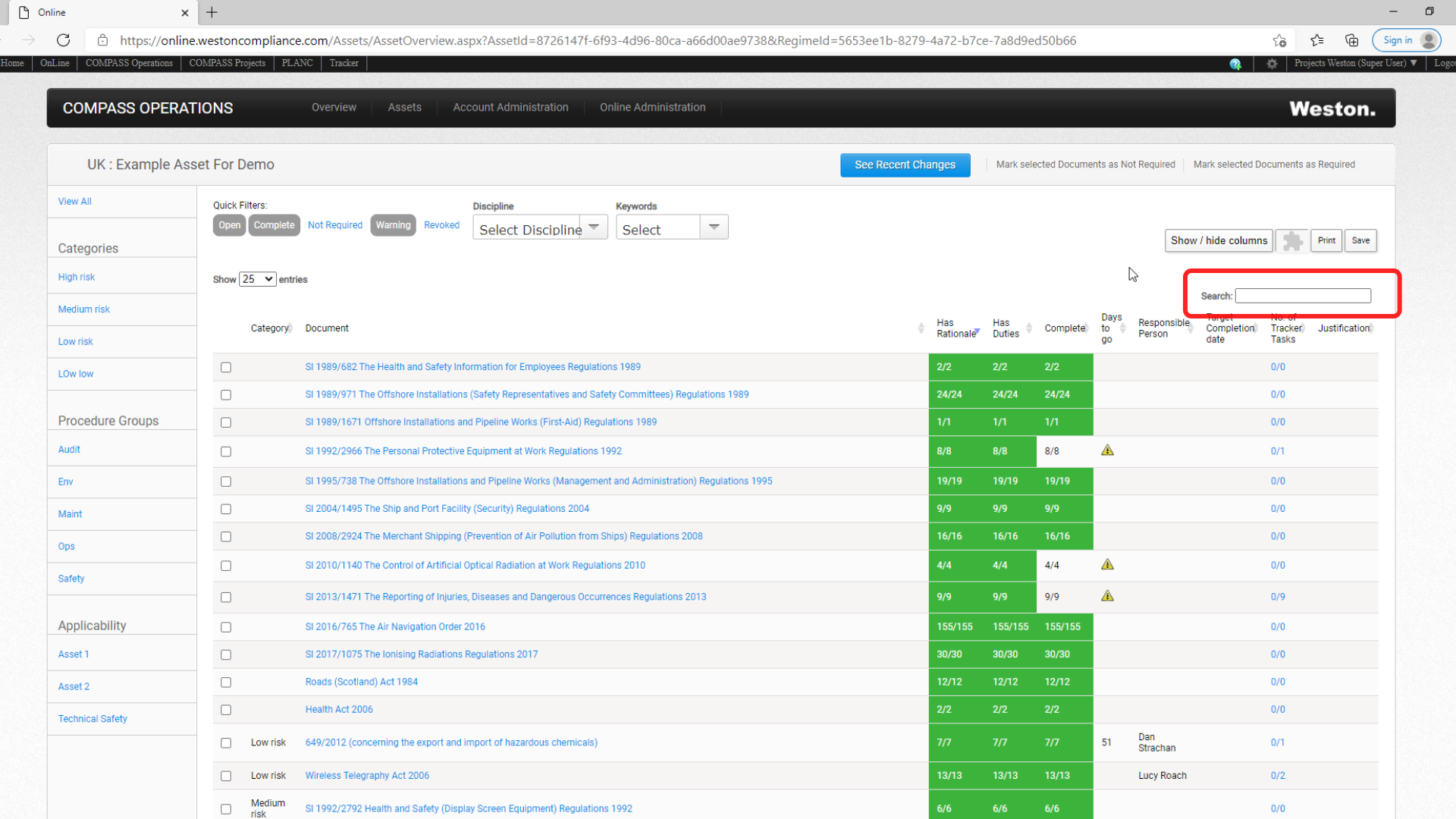Click the browser refresh icon

pos(64,40)
